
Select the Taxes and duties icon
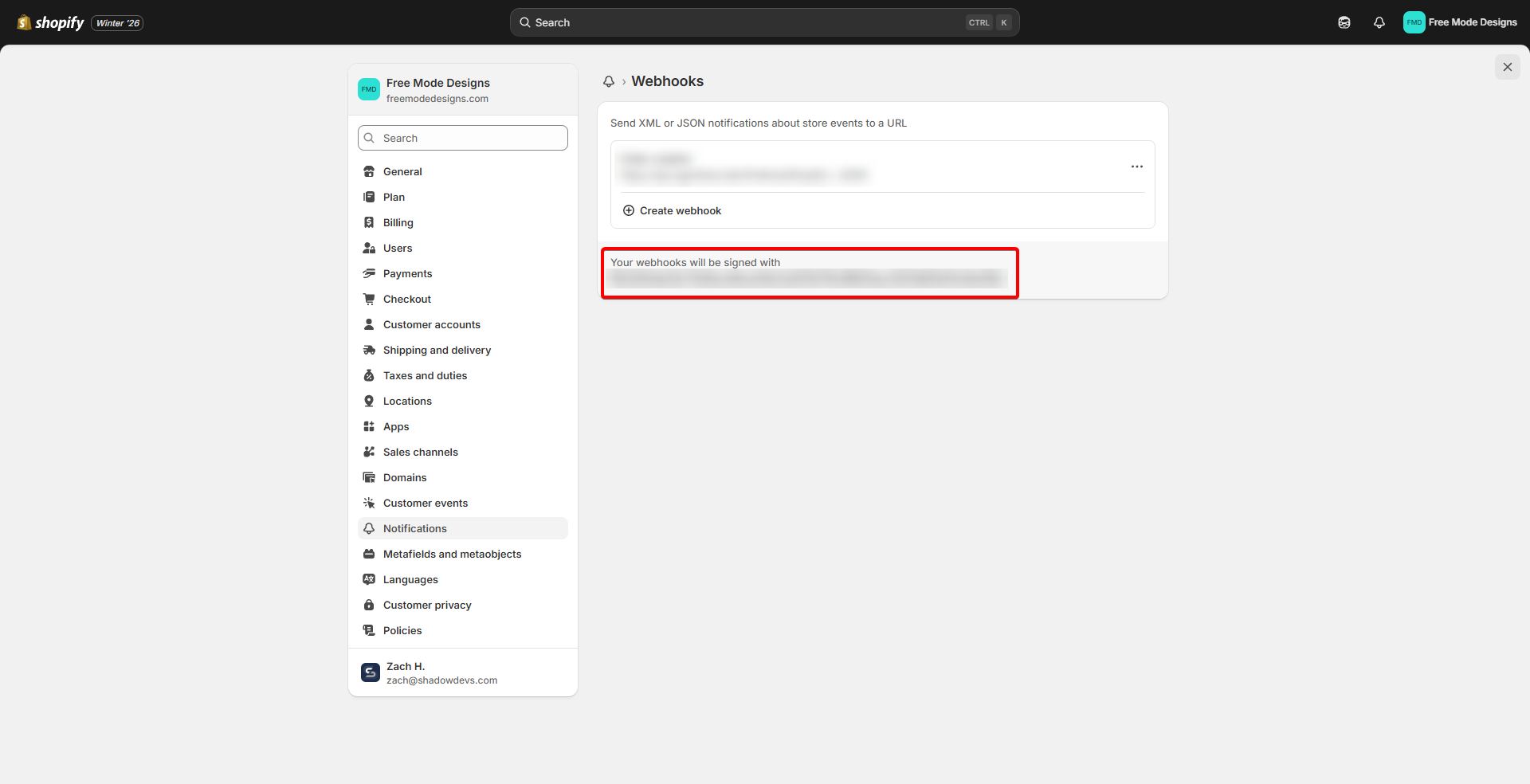(x=368, y=375)
